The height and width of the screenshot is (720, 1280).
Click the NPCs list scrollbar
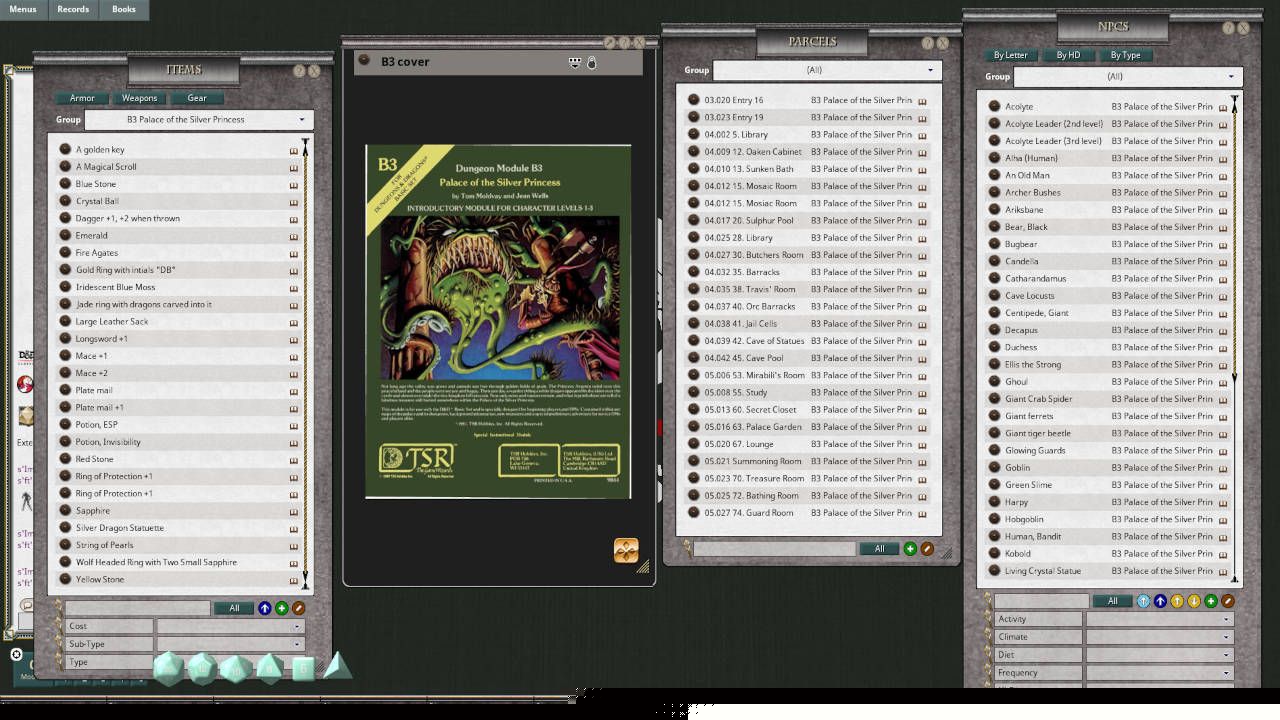click(x=1235, y=340)
